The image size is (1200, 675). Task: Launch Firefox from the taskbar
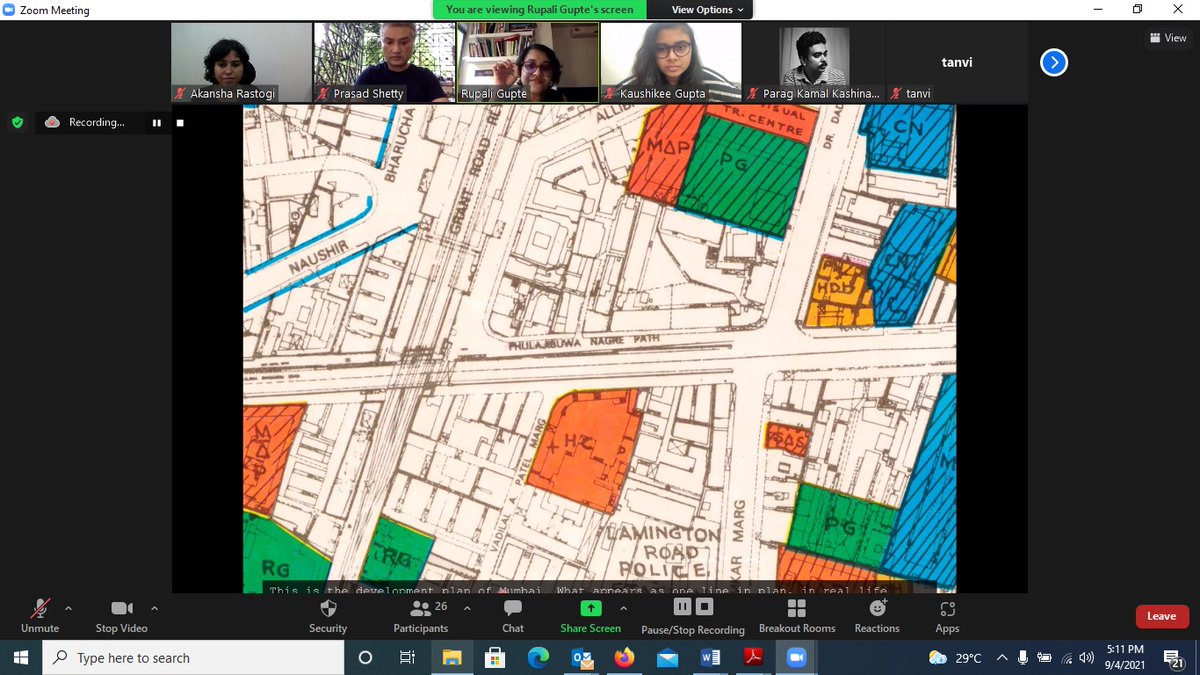(x=624, y=658)
